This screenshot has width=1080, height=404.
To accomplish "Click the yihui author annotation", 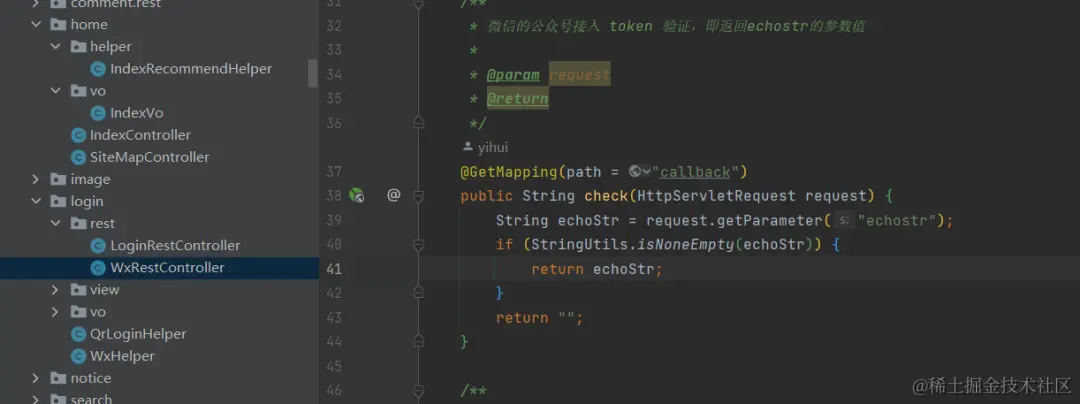I will coord(492,147).
